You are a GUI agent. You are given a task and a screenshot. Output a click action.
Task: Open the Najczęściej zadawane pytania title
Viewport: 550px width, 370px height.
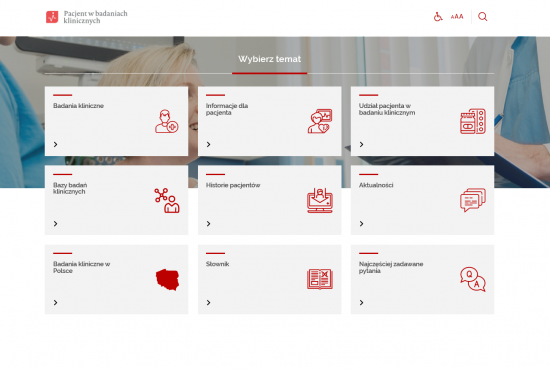coord(391,267)
